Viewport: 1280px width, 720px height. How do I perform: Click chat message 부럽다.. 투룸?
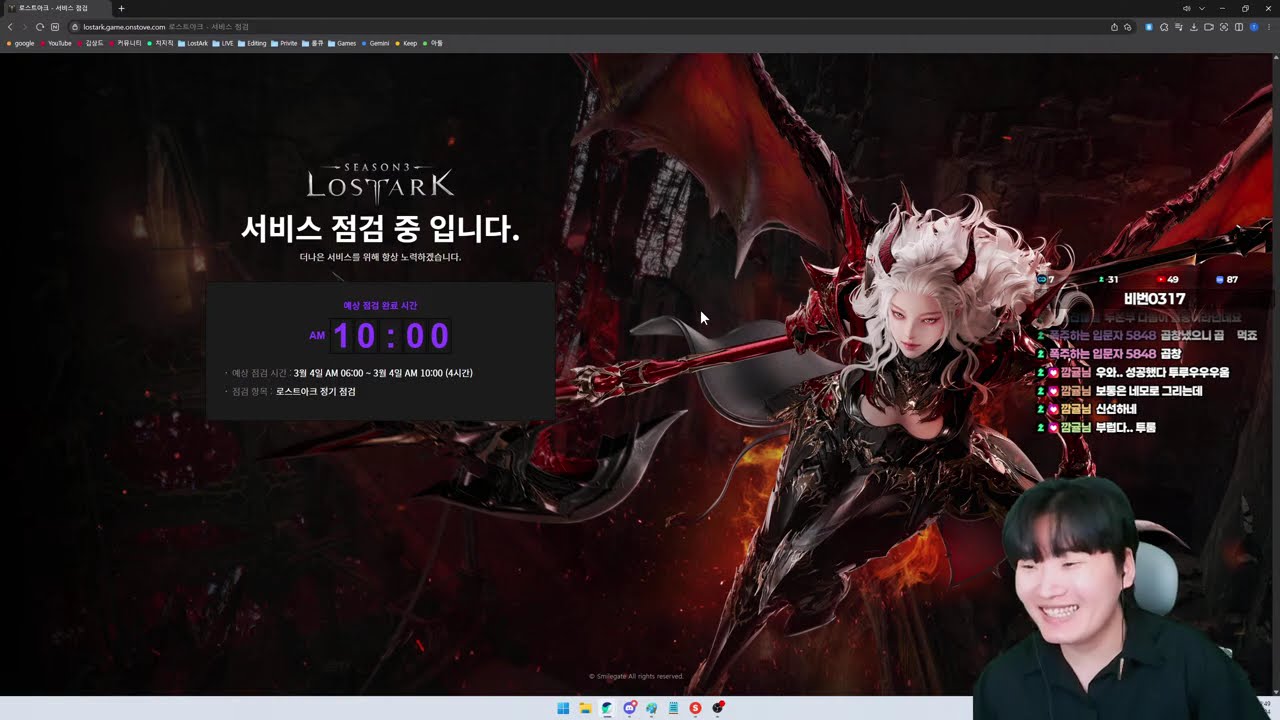tap(1125, 427)
